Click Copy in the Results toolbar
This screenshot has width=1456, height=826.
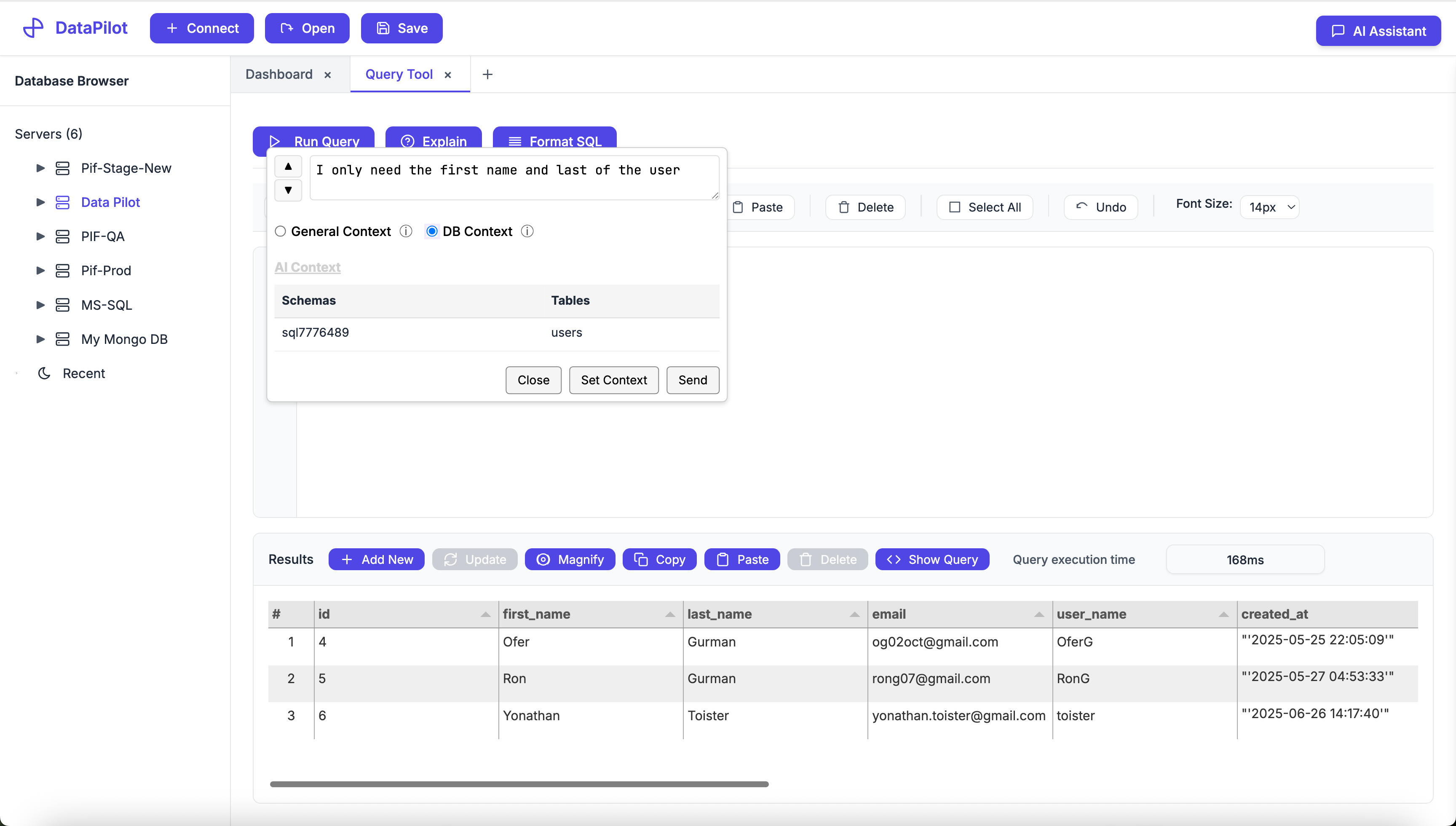point(659,559)
